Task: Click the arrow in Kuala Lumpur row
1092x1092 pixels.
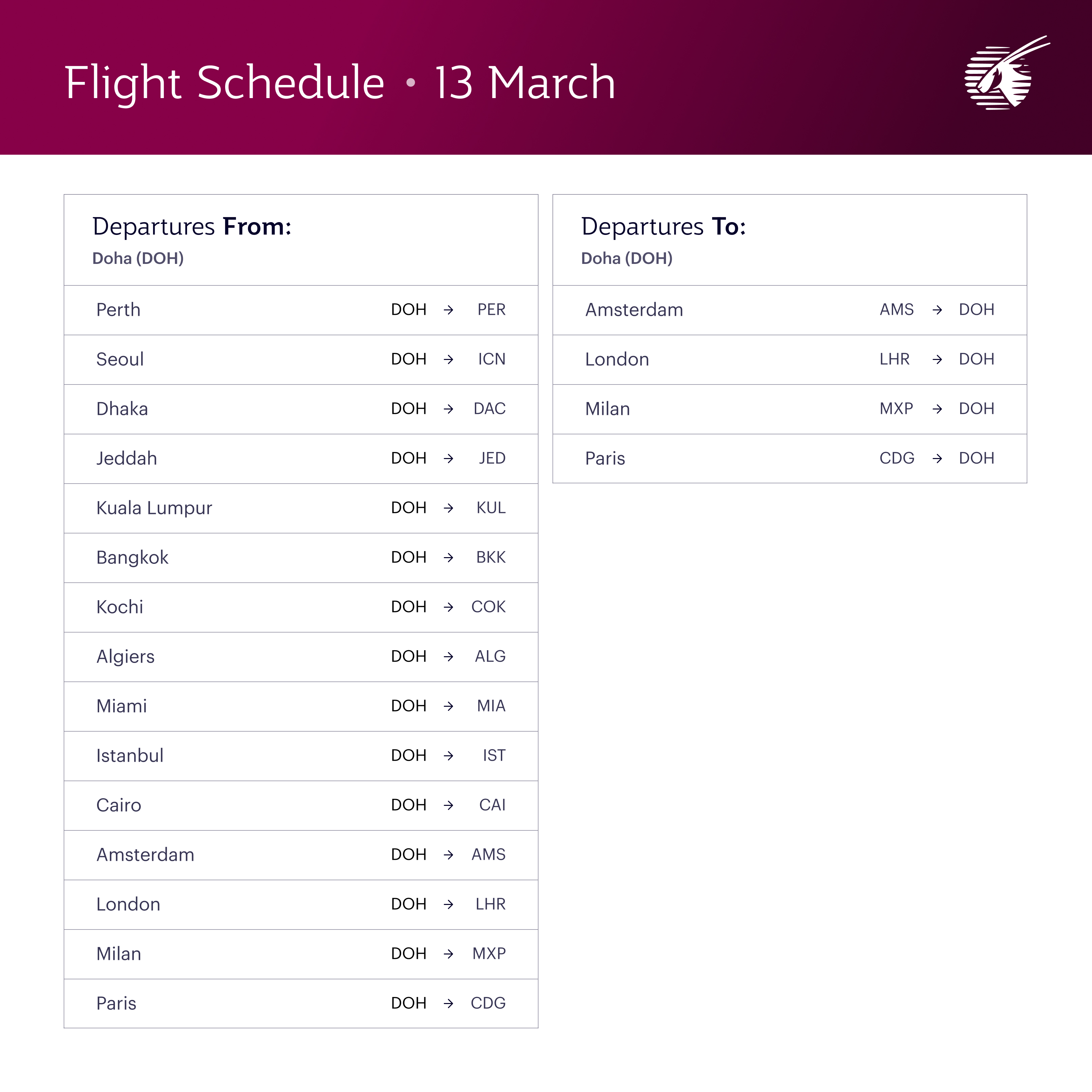Action: 448,508
